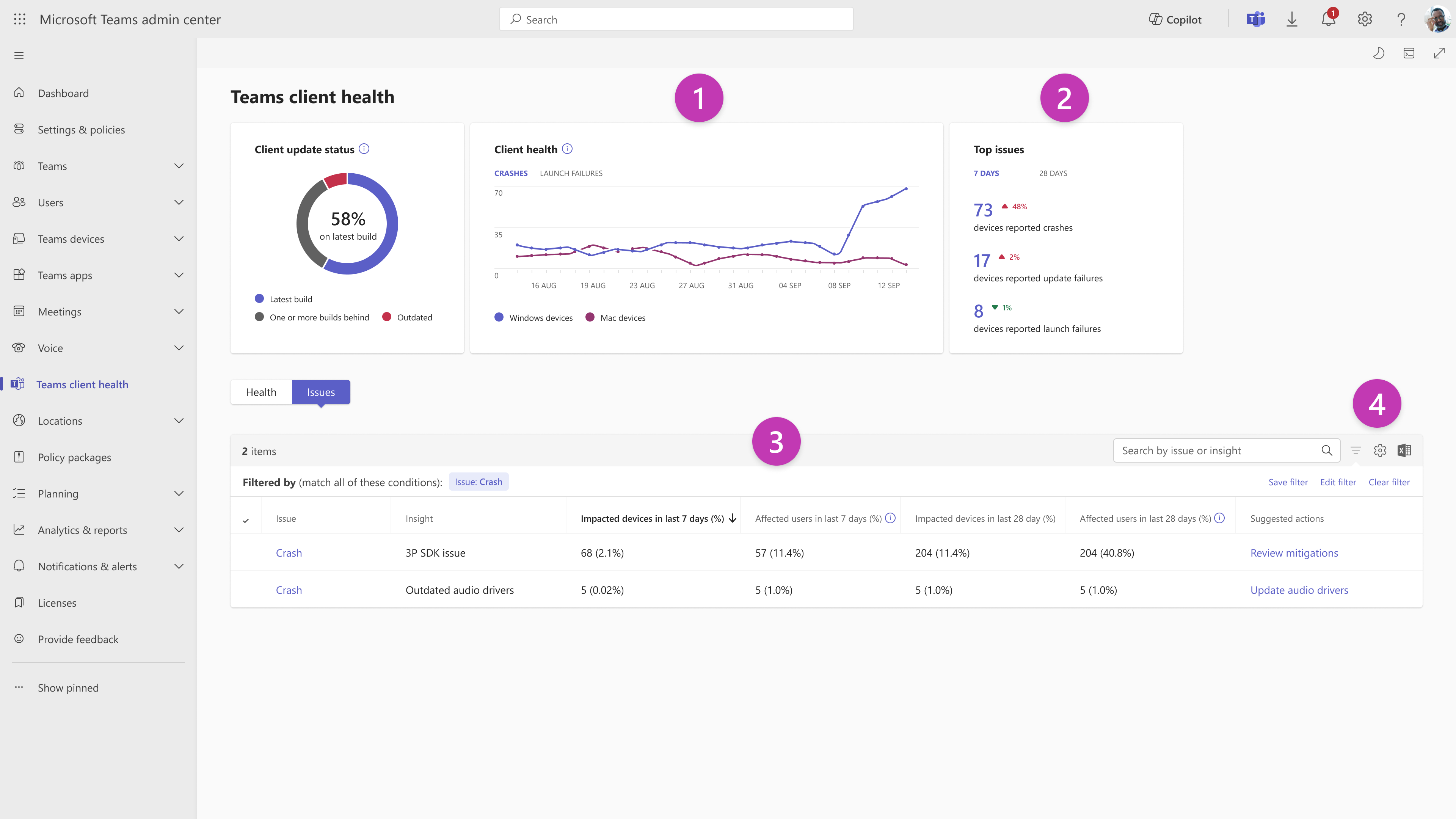
Task: Switch to the Health tab
Action: pos(260,392)
